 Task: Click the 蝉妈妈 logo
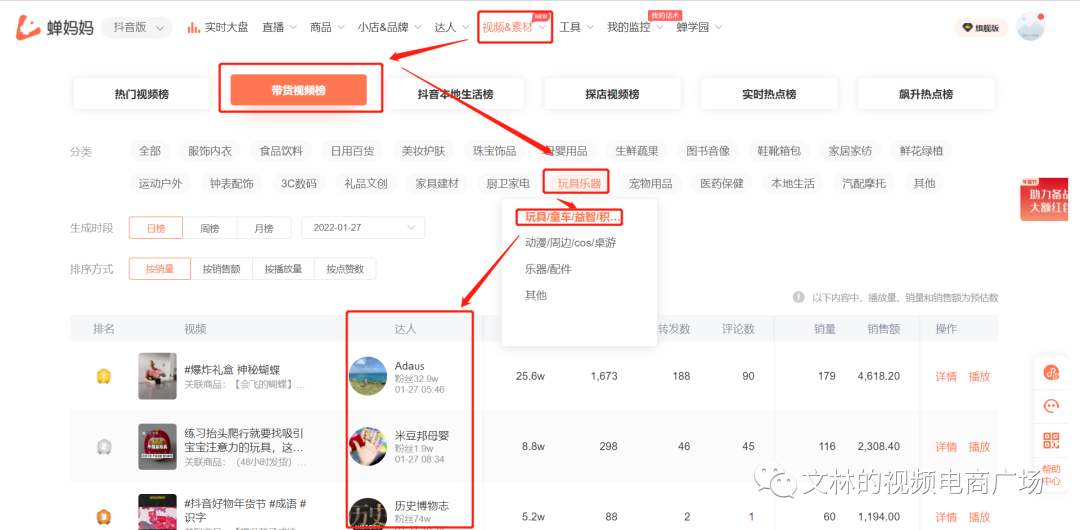click(x=54, y=28)
